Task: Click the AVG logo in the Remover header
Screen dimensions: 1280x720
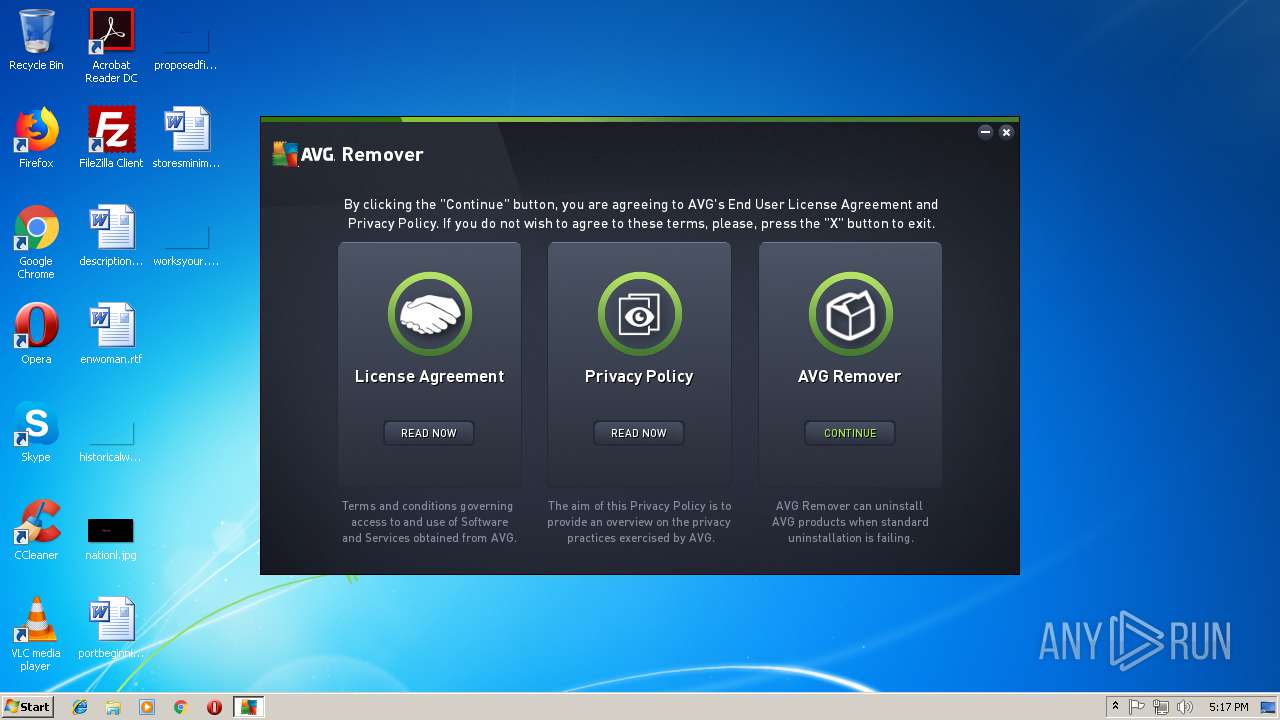Action: 304,154
